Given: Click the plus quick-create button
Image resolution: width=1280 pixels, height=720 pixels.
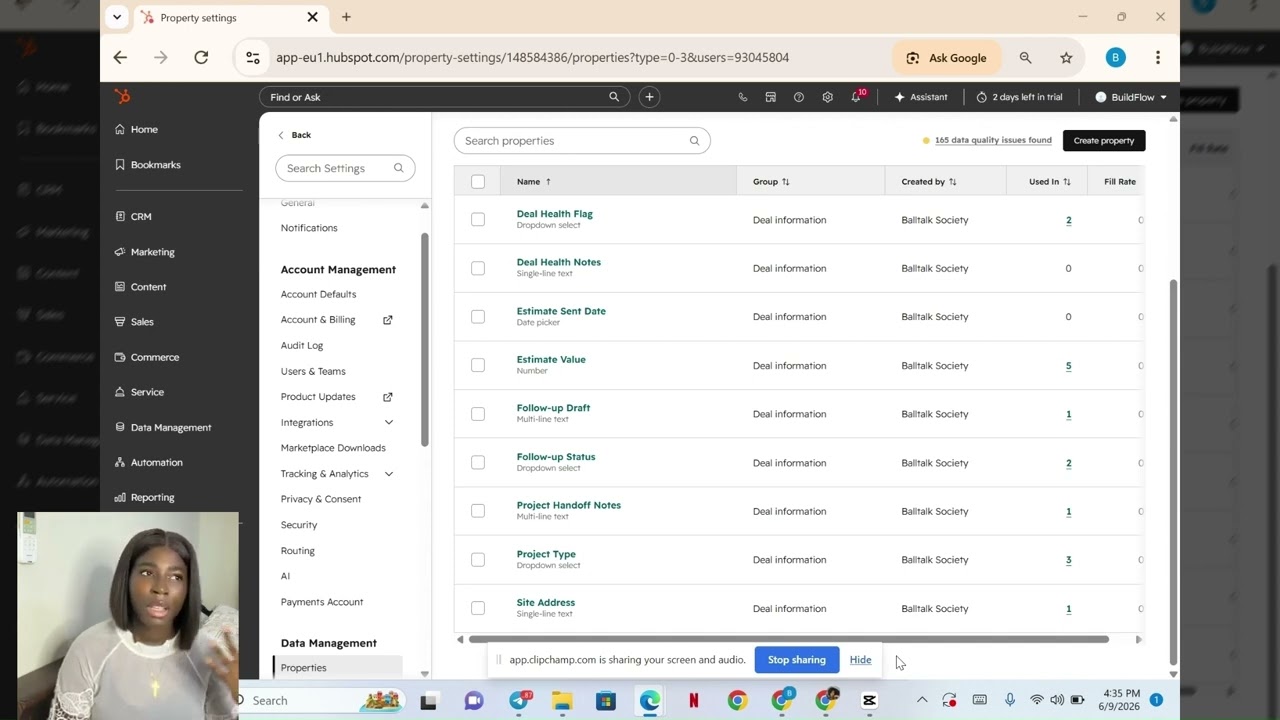Looking at the screenshot, I should pyautogui.click(x=649, y=97).
